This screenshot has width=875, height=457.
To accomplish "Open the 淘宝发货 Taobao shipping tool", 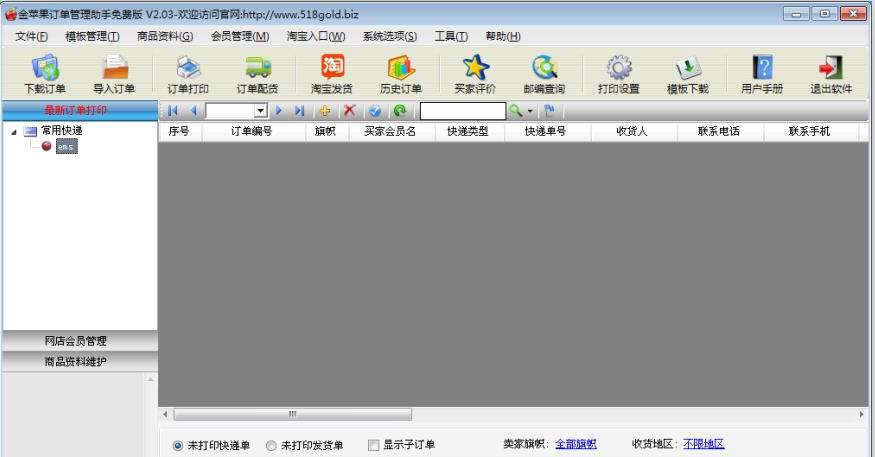I will [x=332, y=74].
